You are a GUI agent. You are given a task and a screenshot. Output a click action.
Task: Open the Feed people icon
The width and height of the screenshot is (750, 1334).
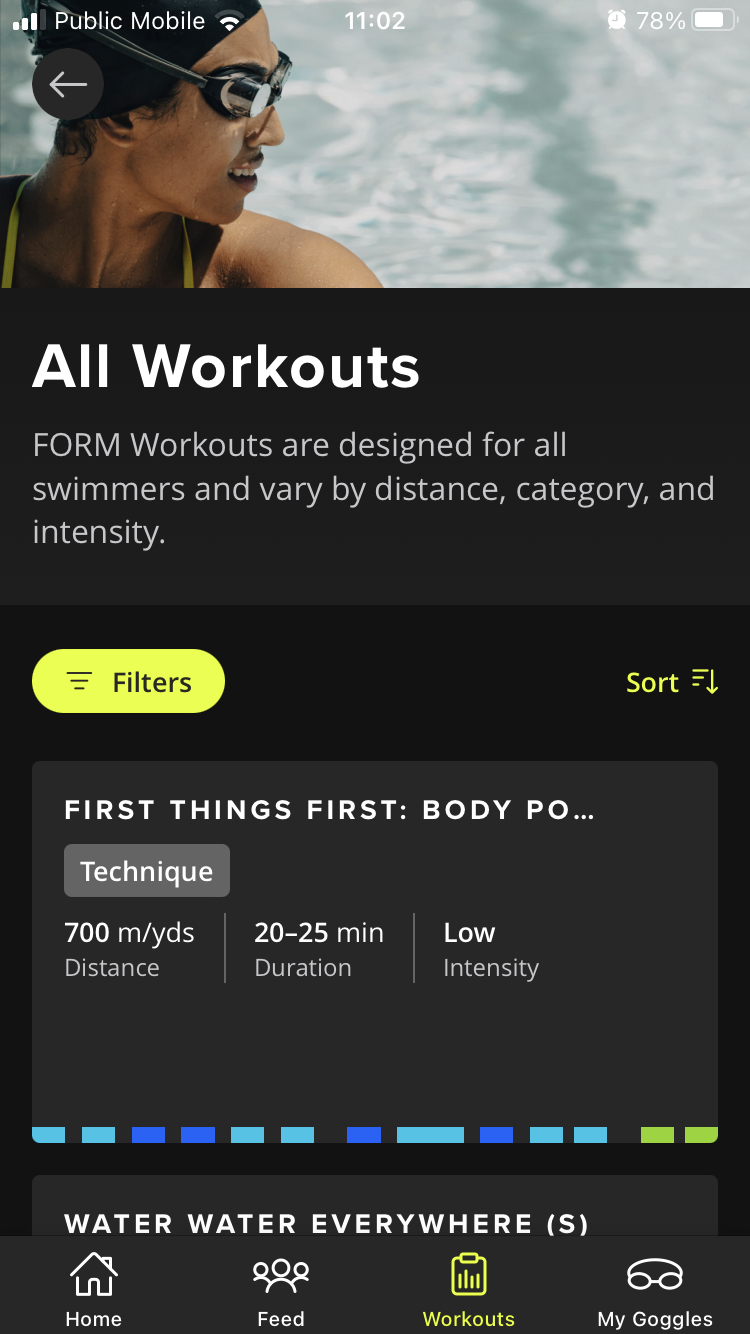point(281,1275)
